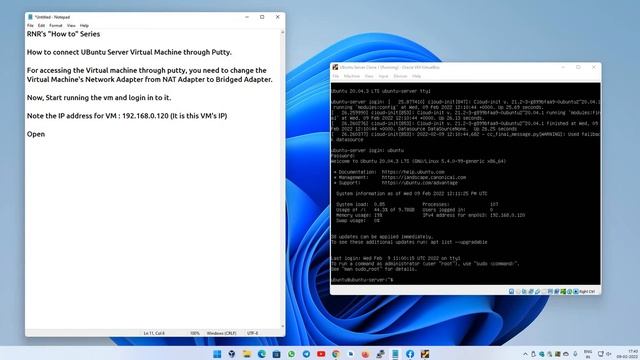Open VirtualBox's Devices menu
The width and height of the screenshot is (640, 360).
click(400, 76)
